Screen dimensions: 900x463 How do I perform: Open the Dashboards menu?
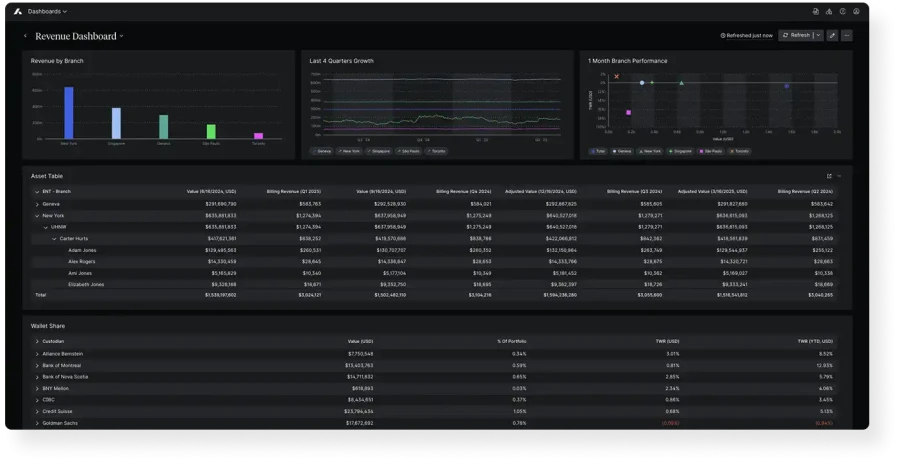pyautogui.click(x=47, y=11)
